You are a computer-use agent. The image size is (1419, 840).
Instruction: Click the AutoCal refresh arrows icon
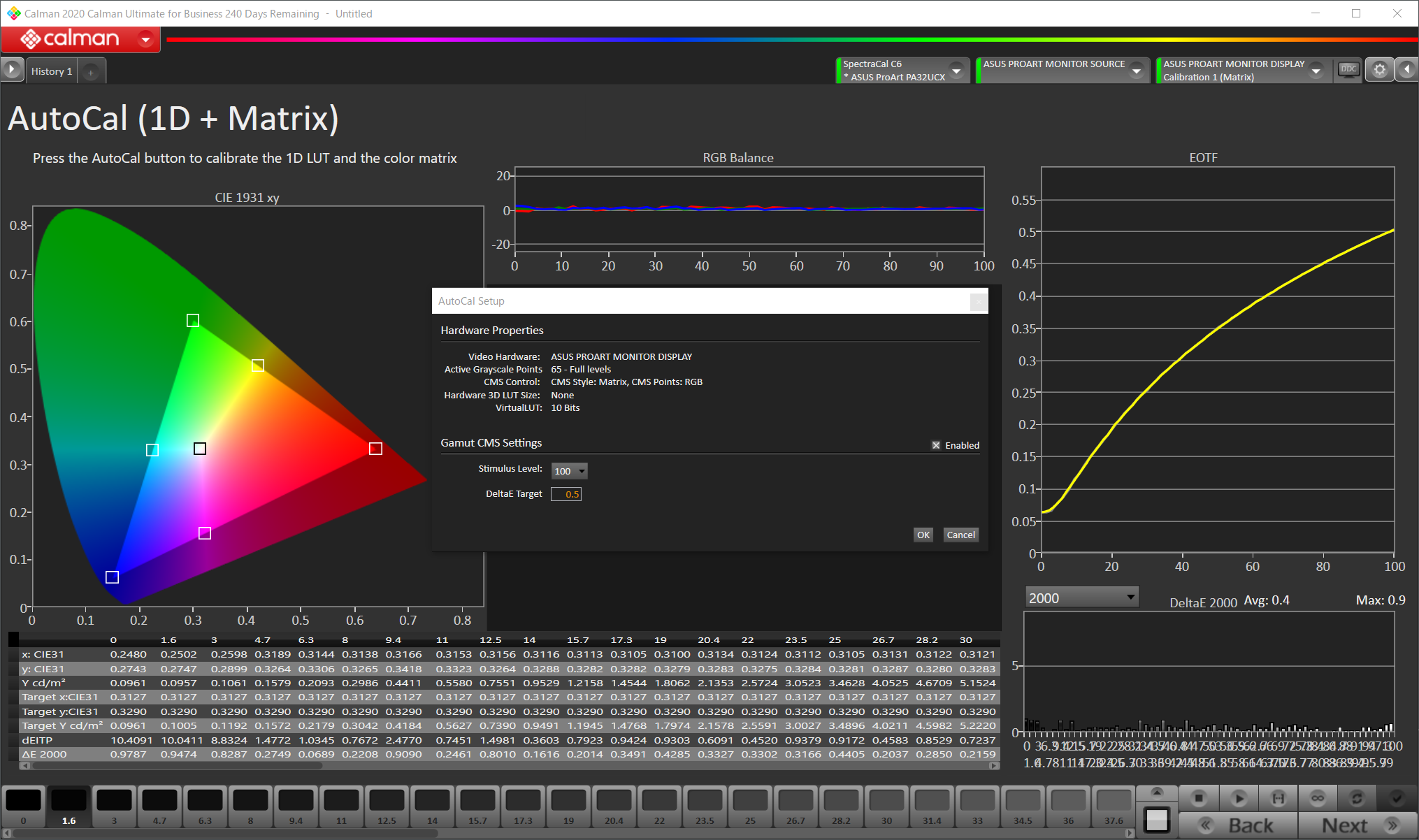tap(1357, 797)
